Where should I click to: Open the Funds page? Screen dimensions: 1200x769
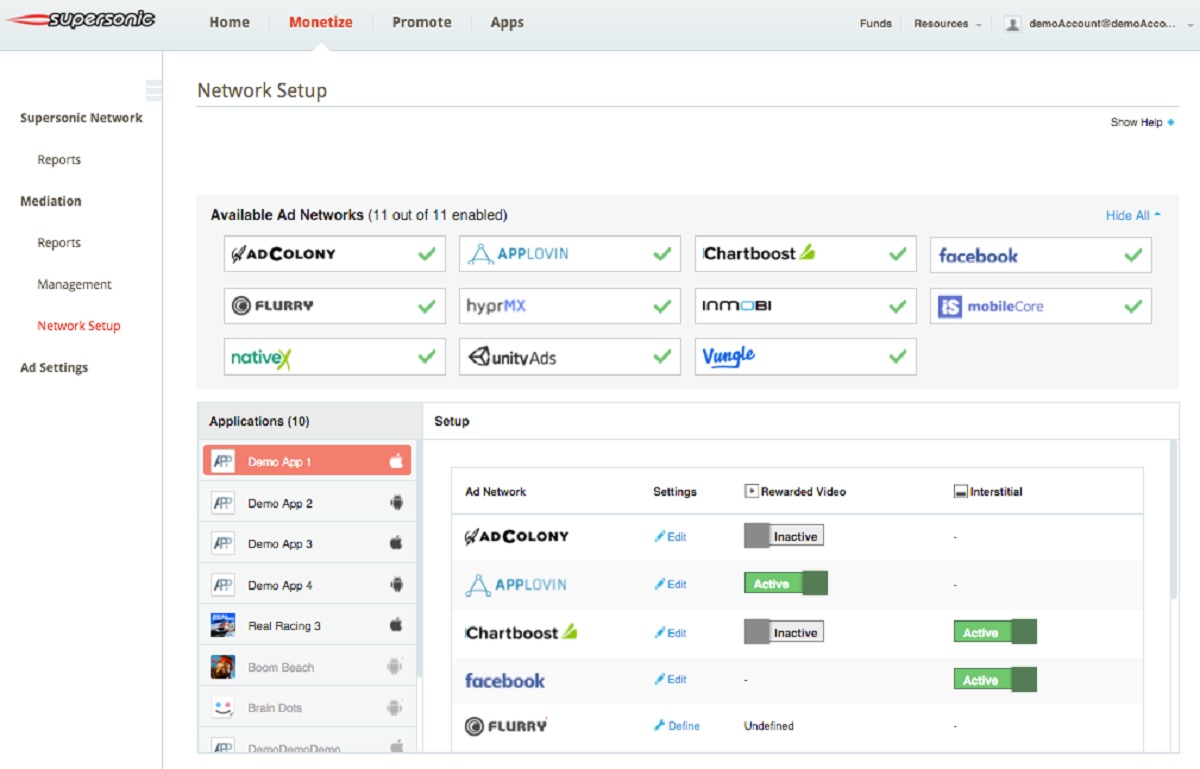tap(875, 23)
